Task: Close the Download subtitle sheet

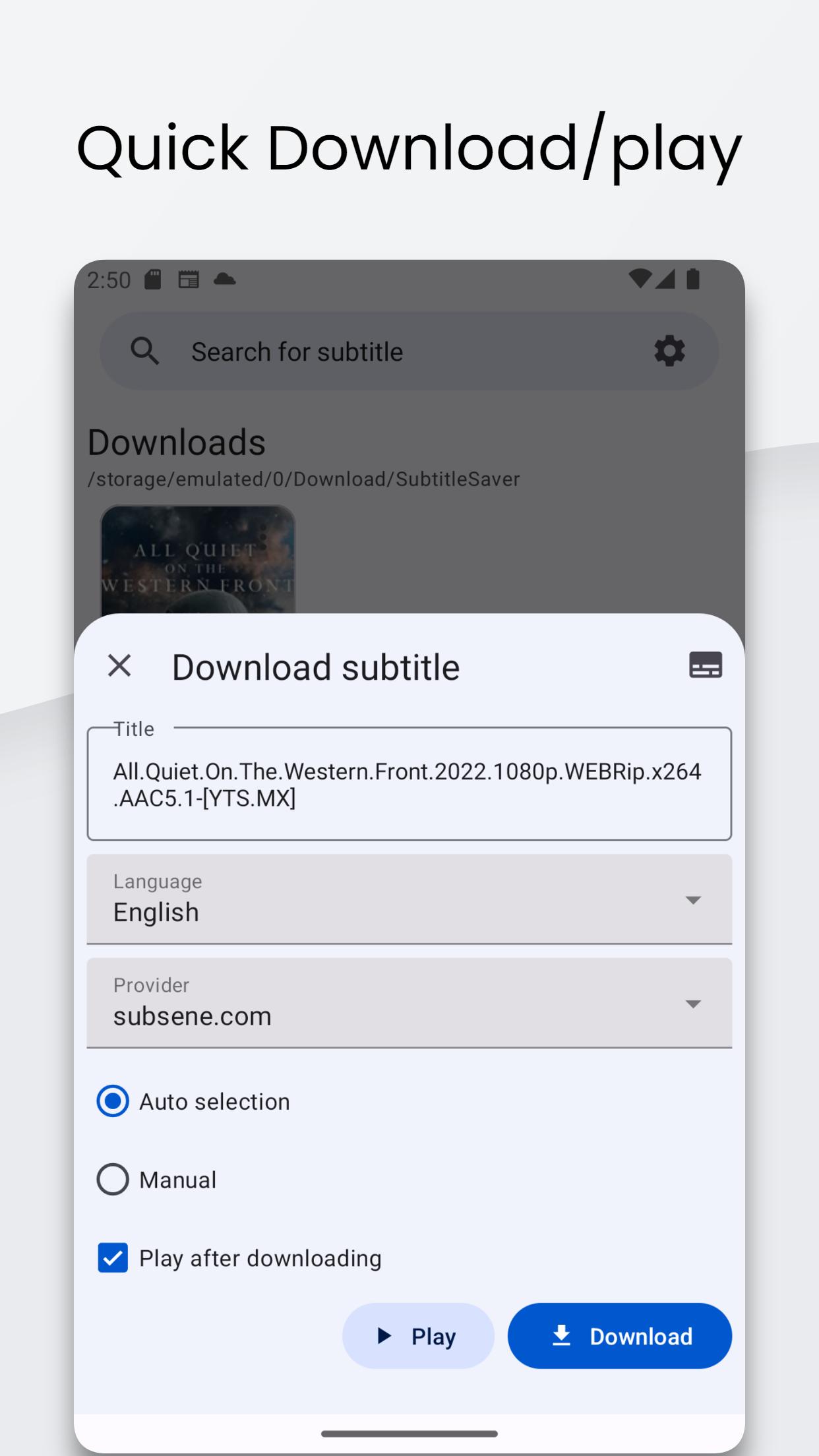Action: coord(119,666)
